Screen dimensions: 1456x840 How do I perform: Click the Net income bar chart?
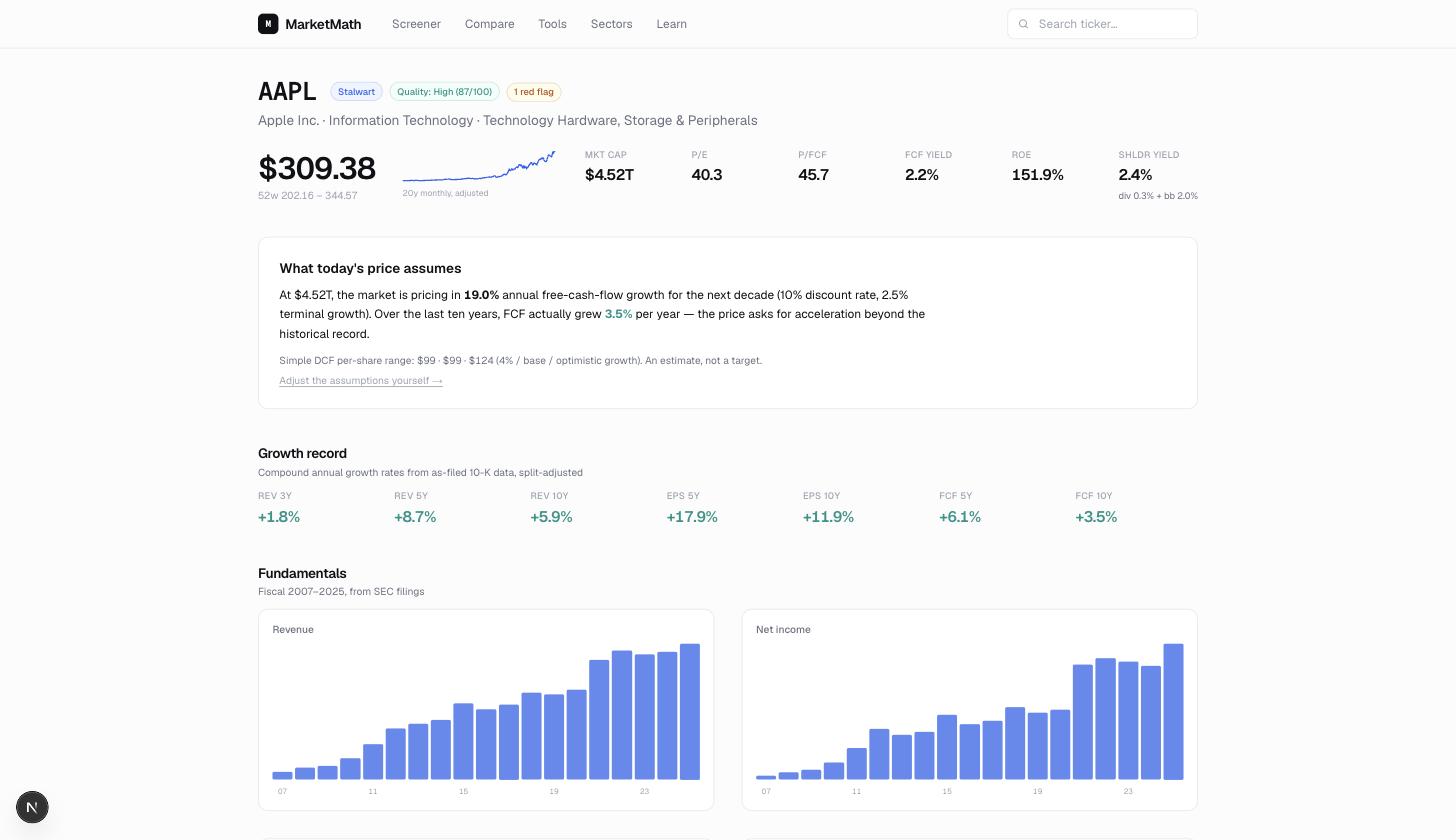(970, 710)
